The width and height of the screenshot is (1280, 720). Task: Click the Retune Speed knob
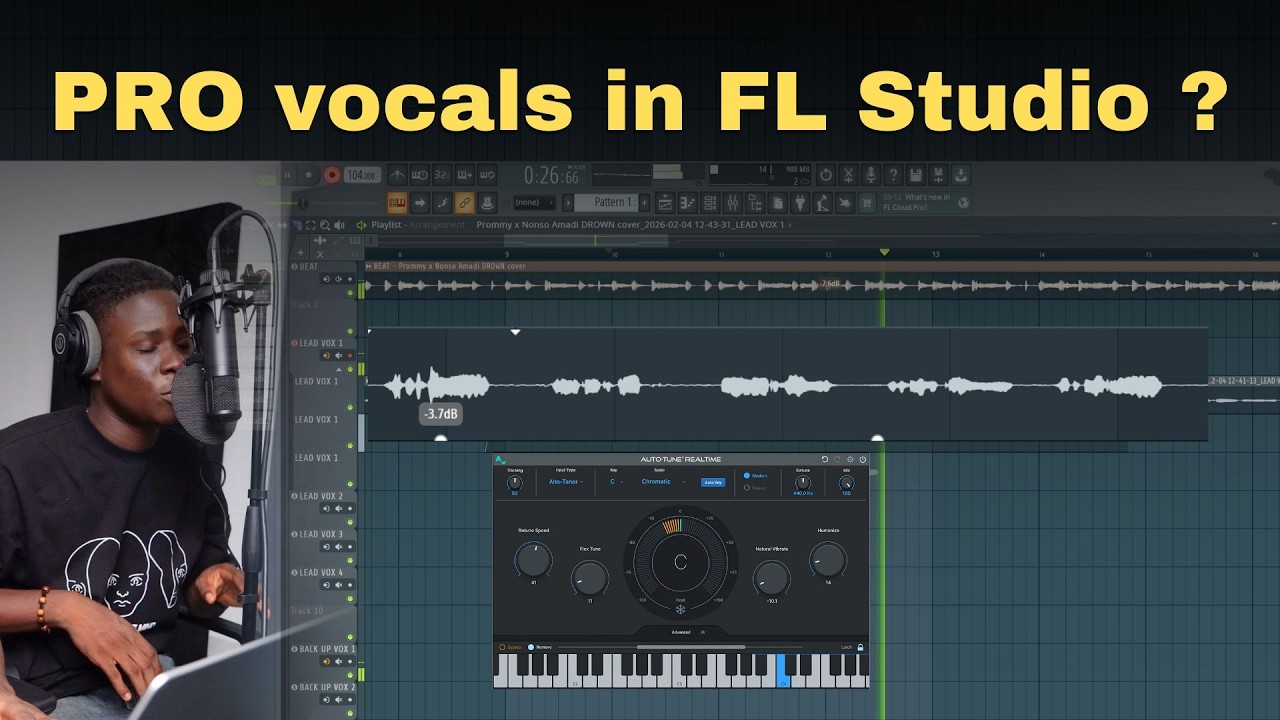coord(533,559)
